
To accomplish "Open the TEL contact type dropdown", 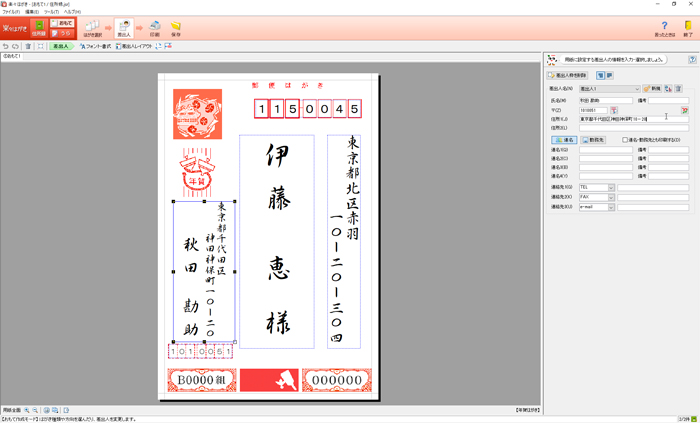I will (611, 187).
